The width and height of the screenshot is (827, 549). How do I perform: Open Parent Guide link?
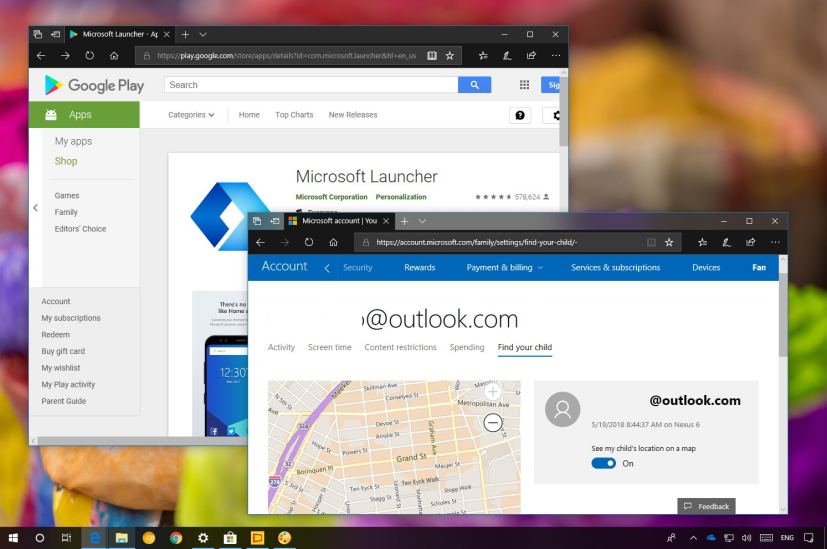(x=64, y=401)
